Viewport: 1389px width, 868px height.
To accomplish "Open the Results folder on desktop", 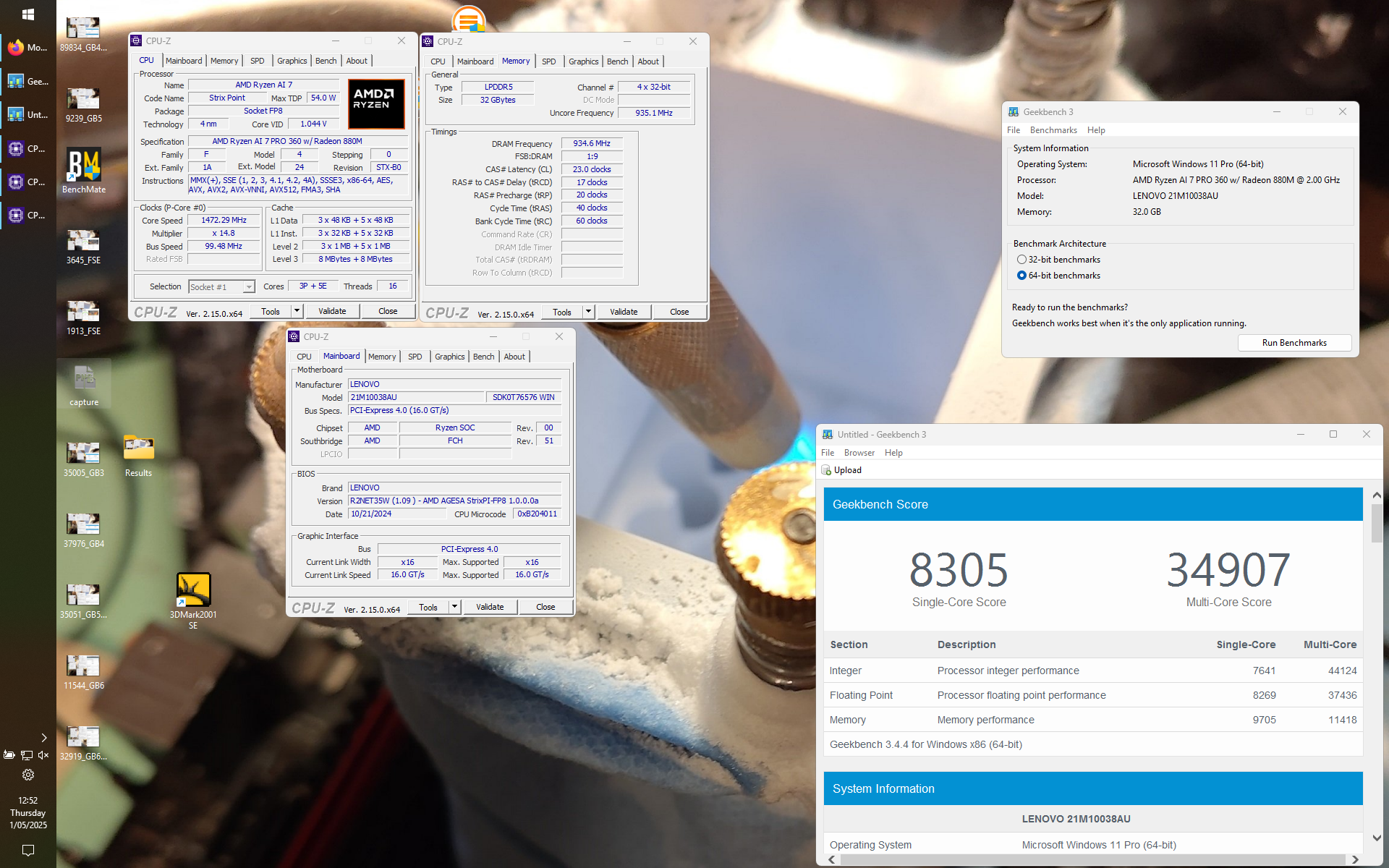I will tap(138, 456).
